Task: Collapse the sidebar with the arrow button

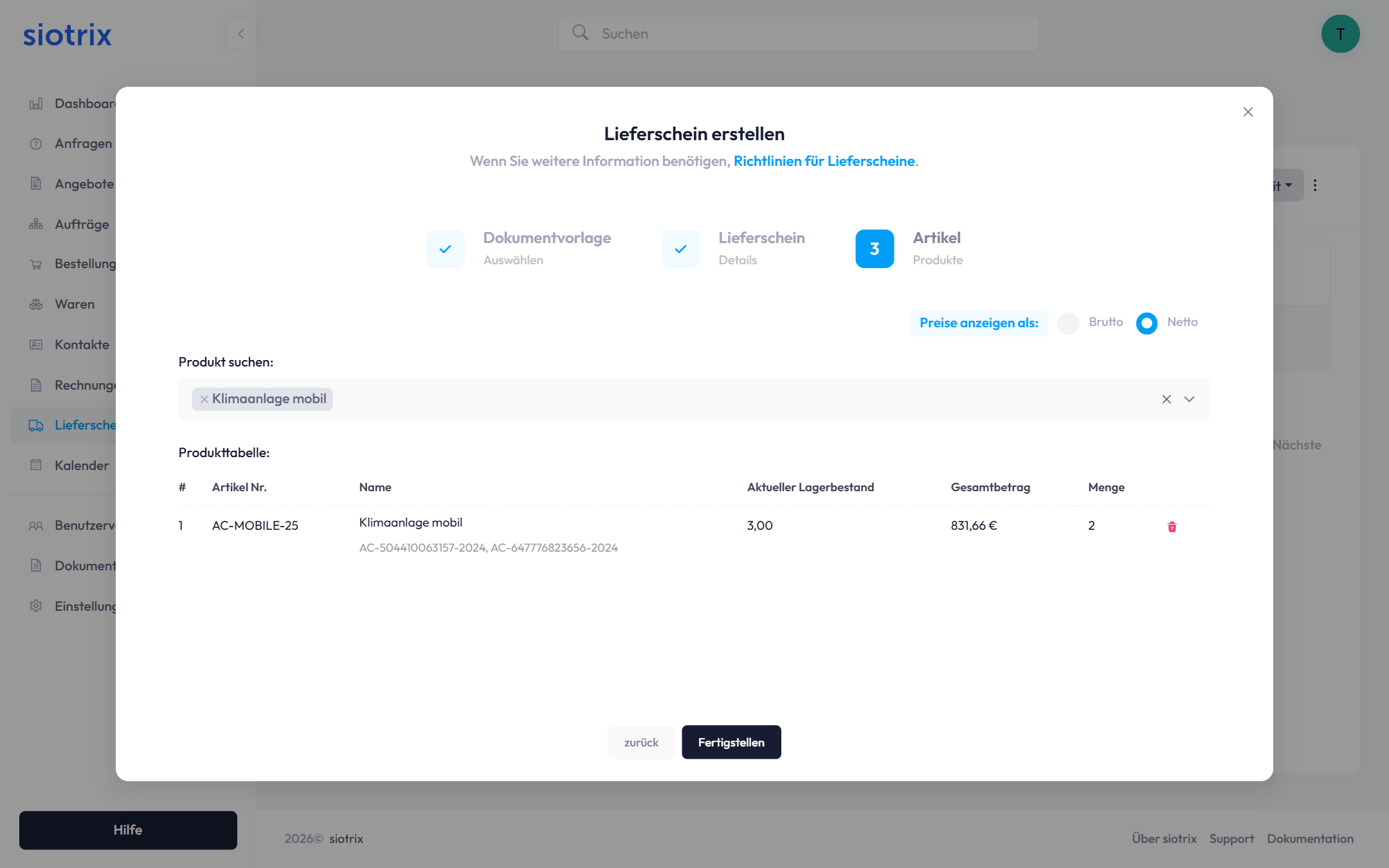Action: click(241, 34)
